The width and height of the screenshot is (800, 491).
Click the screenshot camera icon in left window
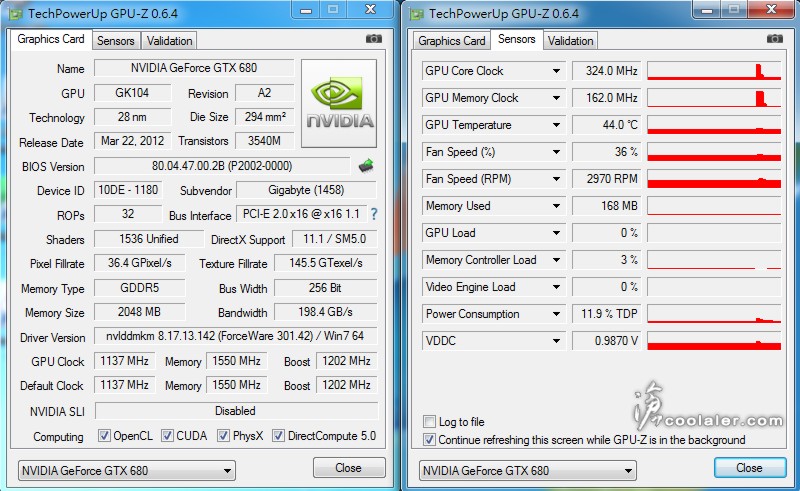373,39
